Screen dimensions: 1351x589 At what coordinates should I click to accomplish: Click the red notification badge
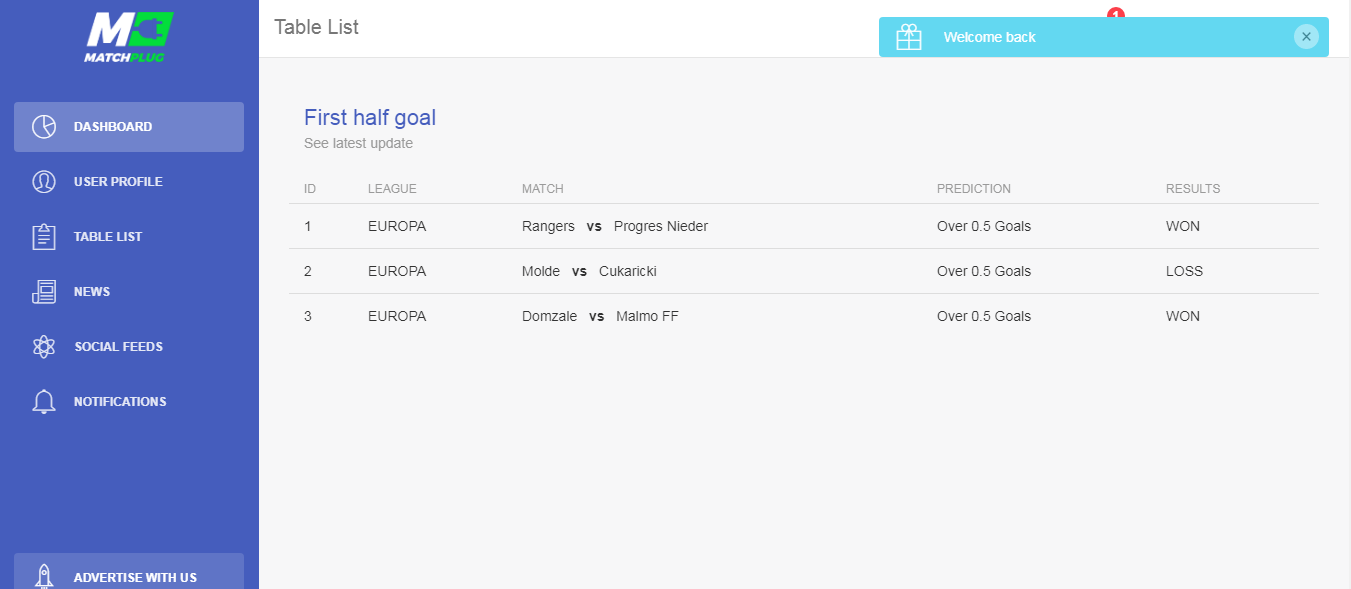(1116, 12)
